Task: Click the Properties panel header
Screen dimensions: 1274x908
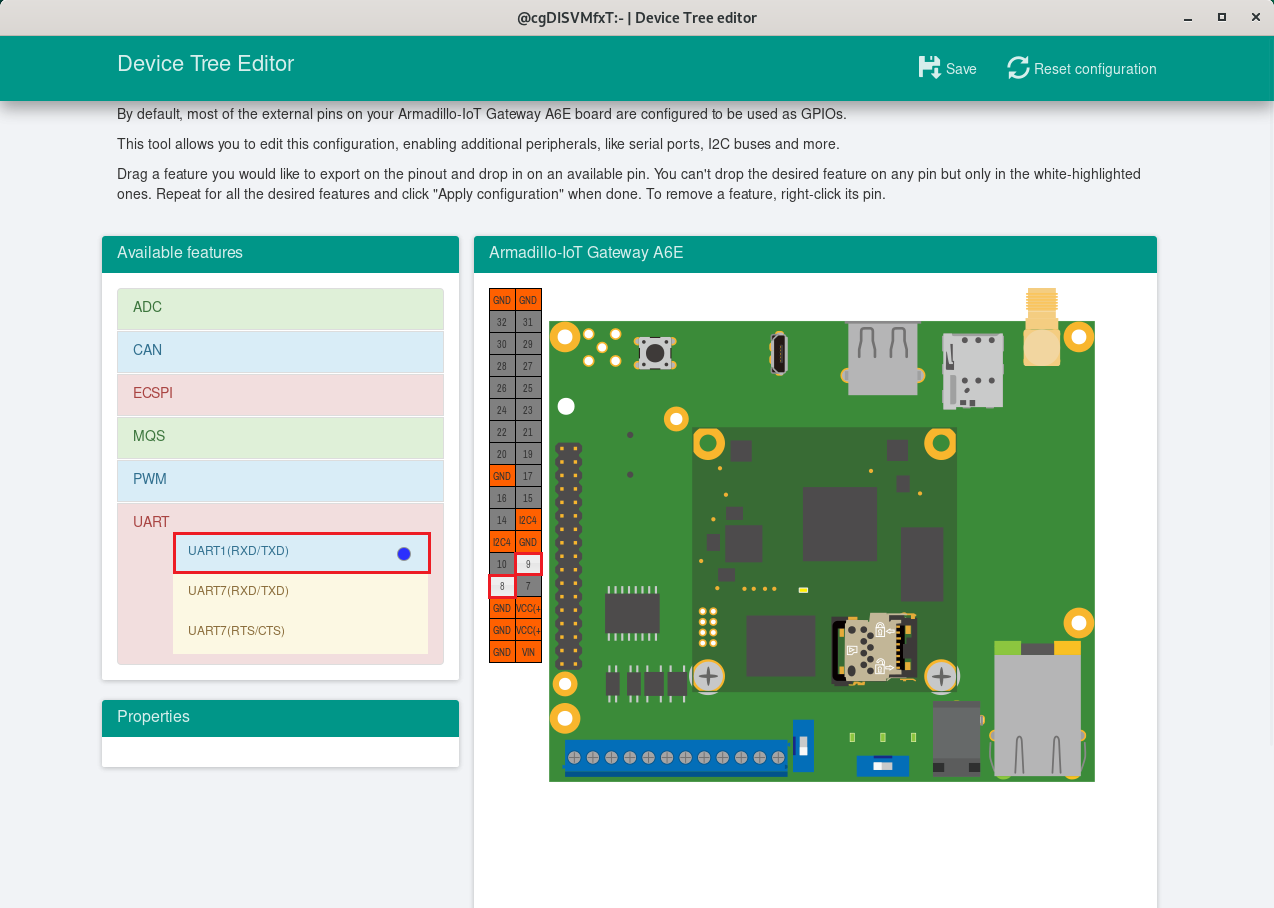Action: (x=280, y=717)
